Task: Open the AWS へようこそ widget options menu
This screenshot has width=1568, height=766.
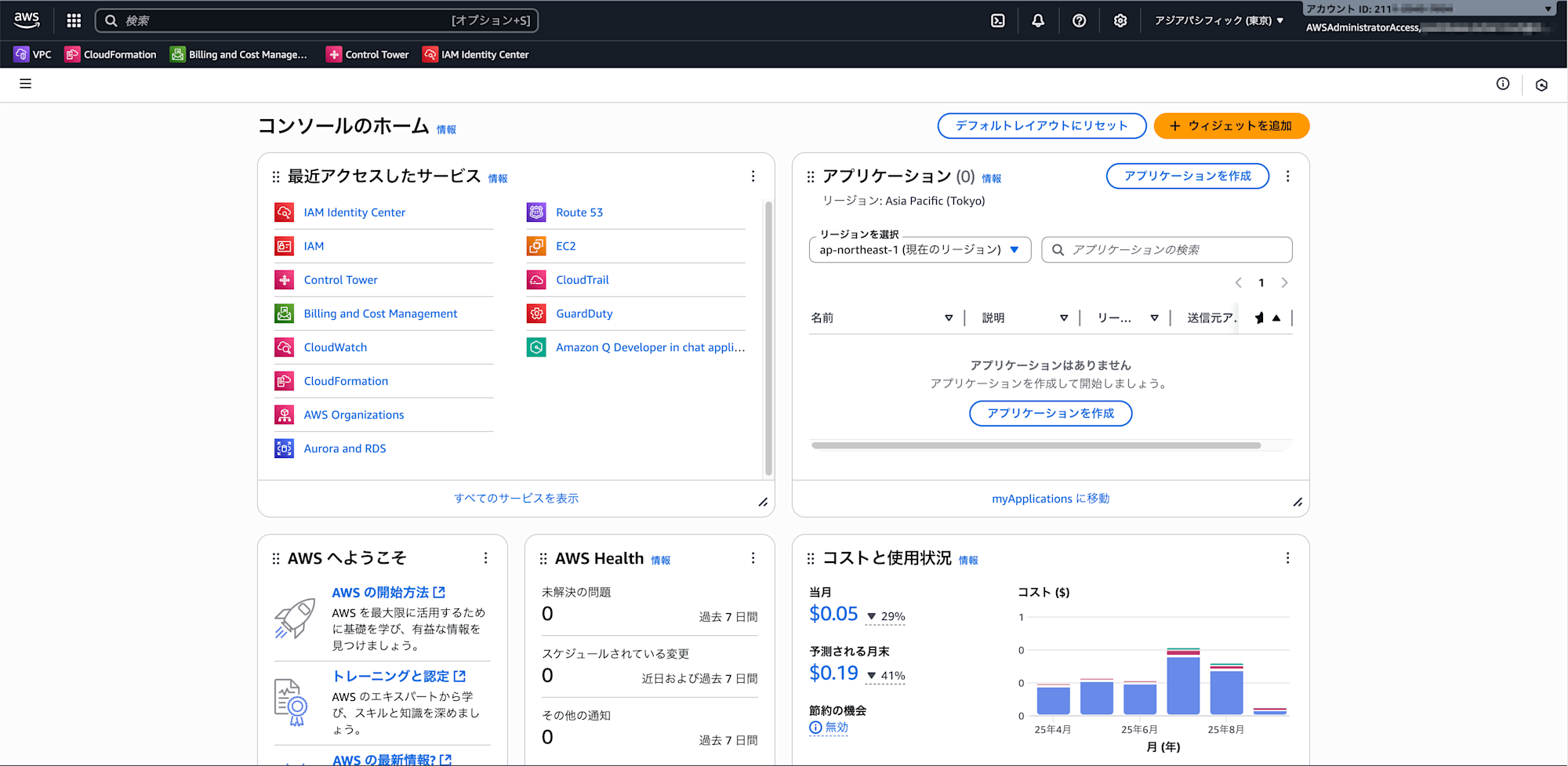Action: point(485,558)
